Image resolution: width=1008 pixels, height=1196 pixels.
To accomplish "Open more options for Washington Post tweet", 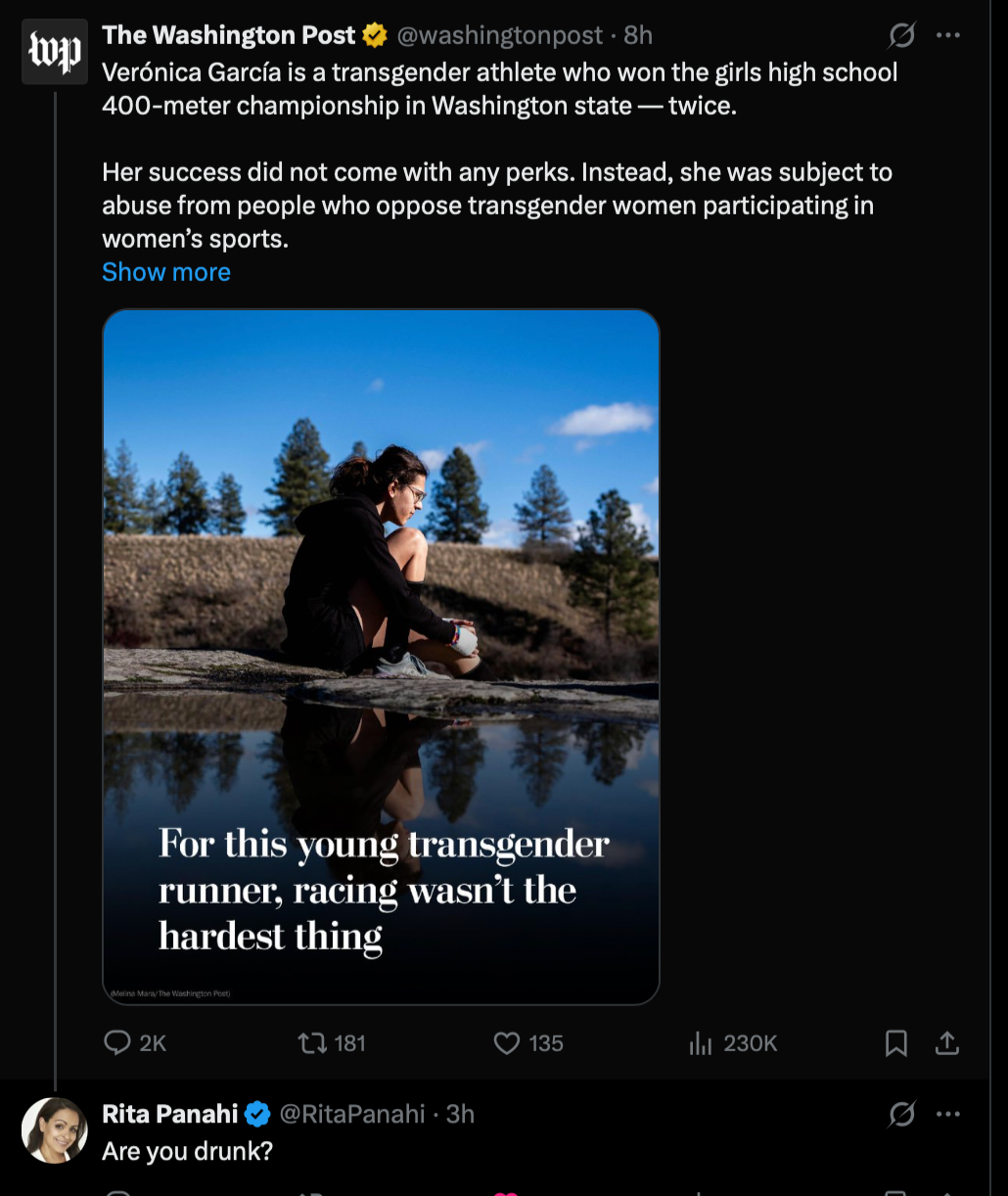I will coord(947,36).
